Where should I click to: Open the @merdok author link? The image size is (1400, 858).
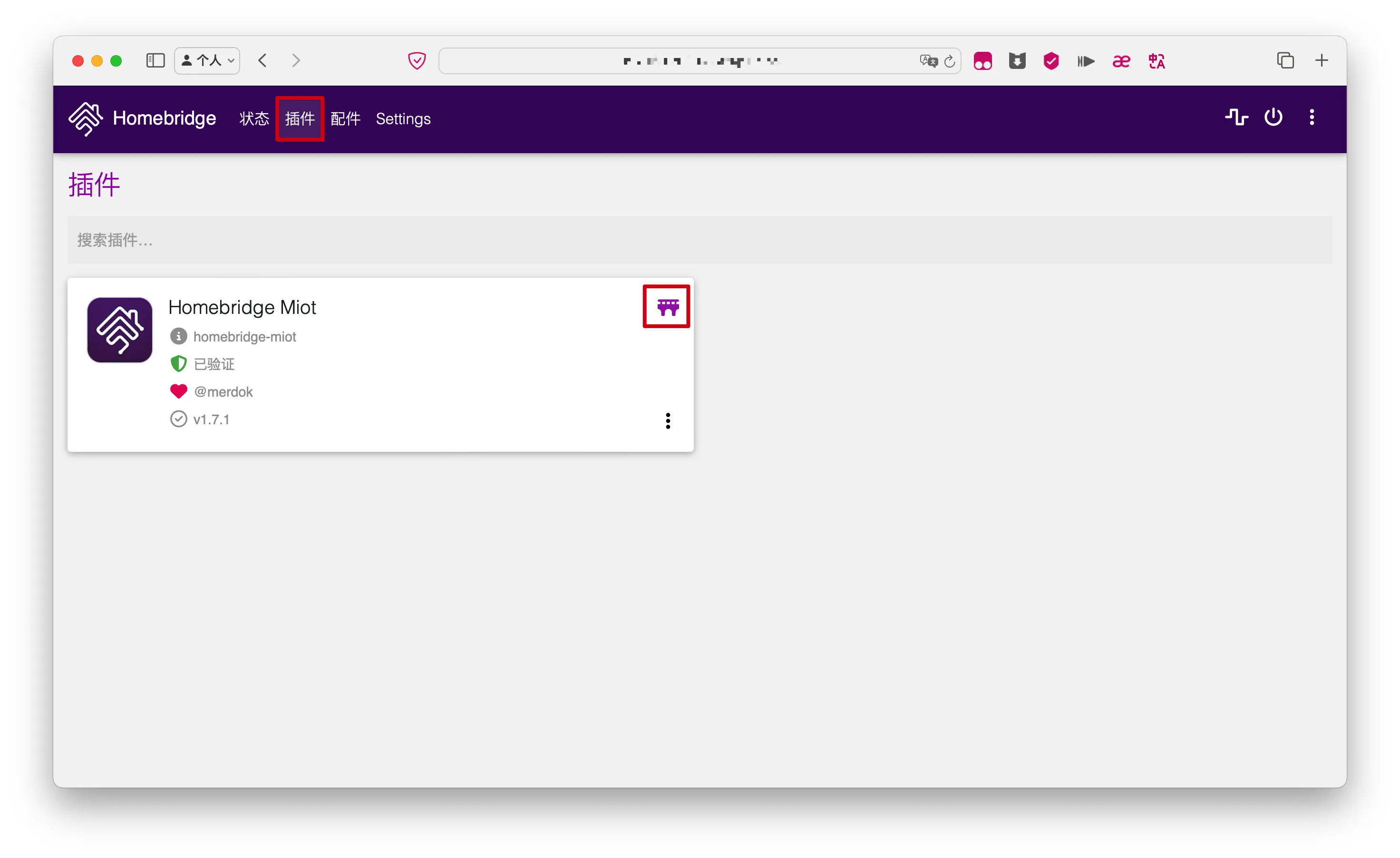[x=224, y=392]
